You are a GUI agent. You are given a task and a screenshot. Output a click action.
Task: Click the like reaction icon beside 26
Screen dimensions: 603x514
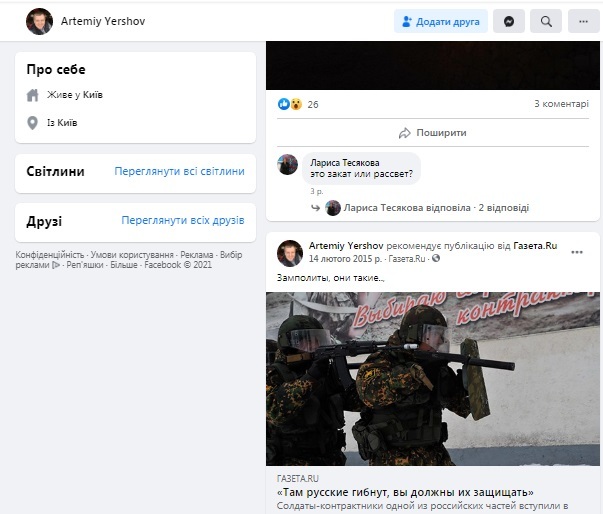pyautogui.click(x=284, y=104)
